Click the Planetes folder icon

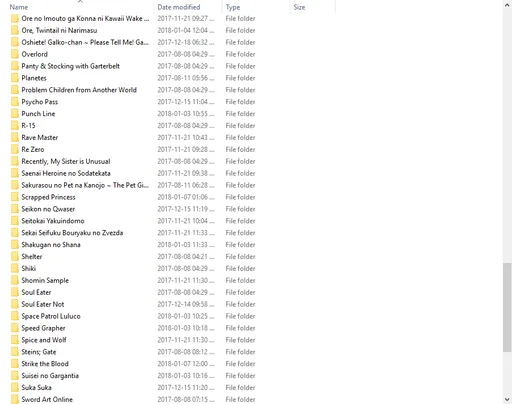coord(15,78)
